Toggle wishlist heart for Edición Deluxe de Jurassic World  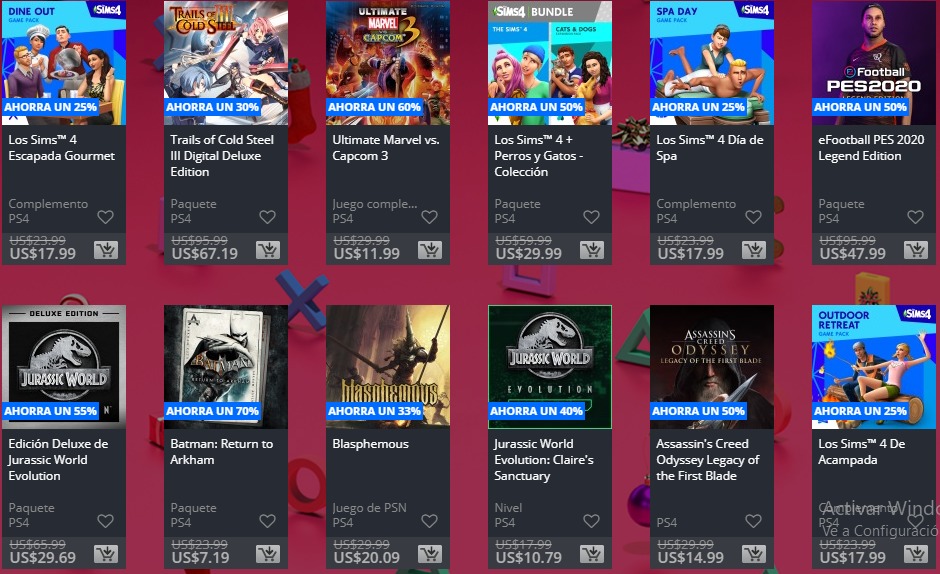[x=106, y=521]
